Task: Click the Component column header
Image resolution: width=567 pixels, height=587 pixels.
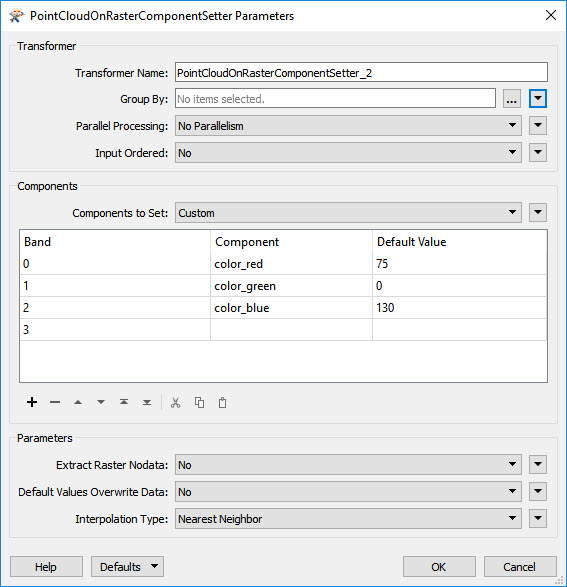Action: (x=292, y=242)
